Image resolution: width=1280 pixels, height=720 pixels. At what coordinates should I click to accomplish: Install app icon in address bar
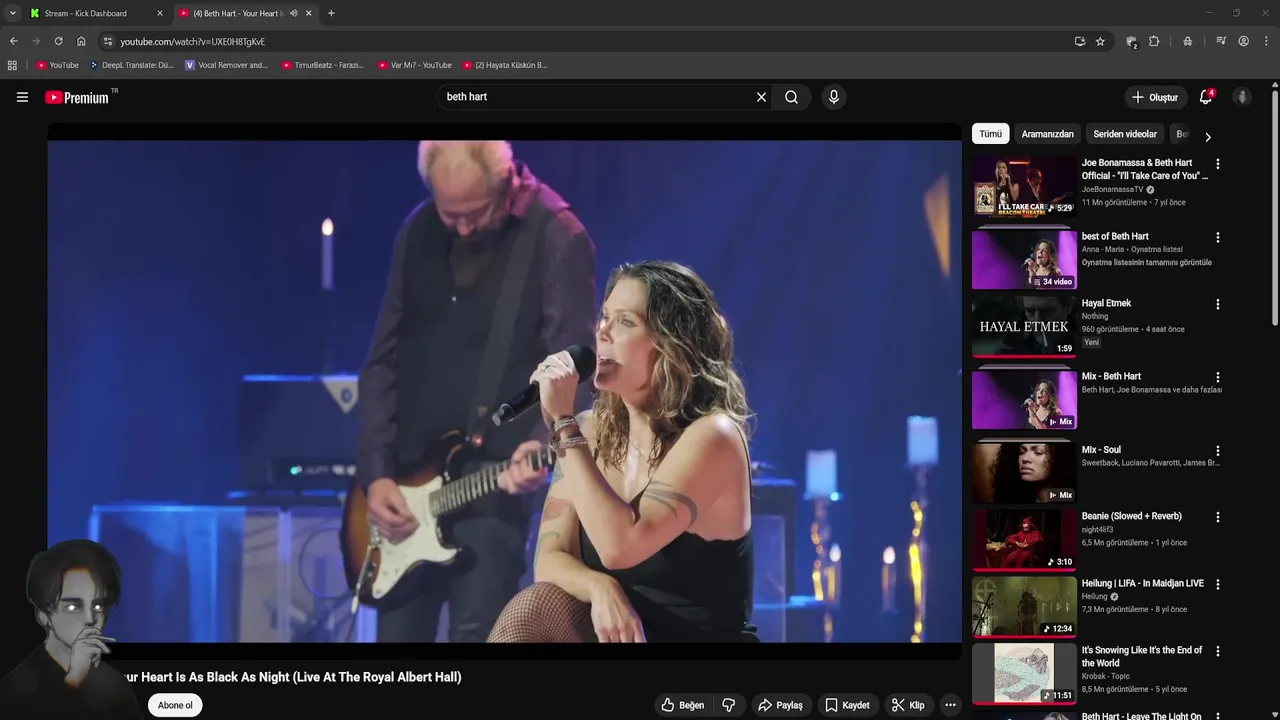click(x=1080, y=41)
